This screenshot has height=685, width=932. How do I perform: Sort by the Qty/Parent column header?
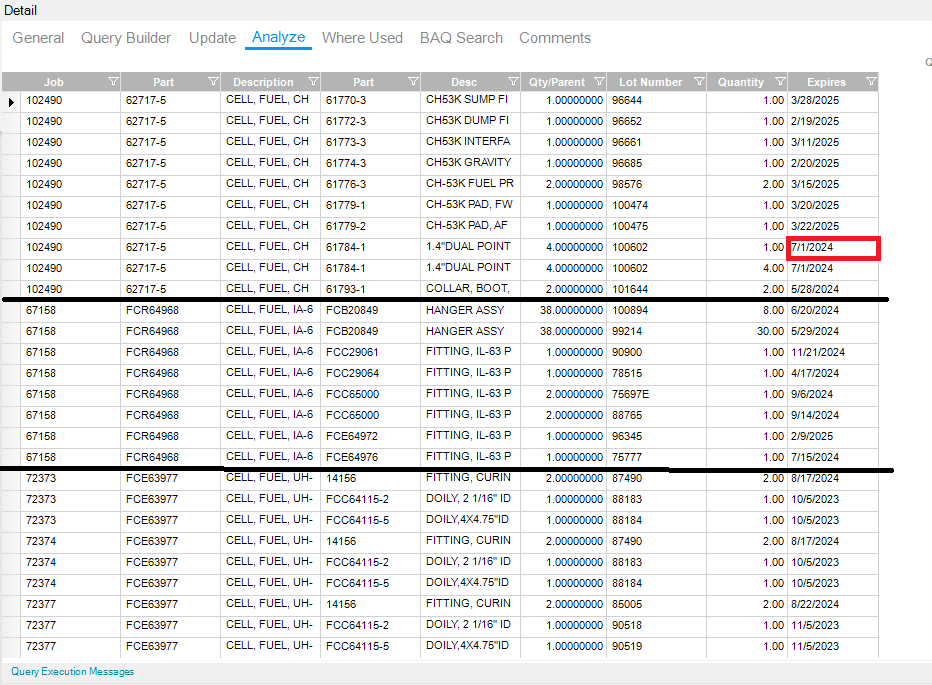coord(557,82)
